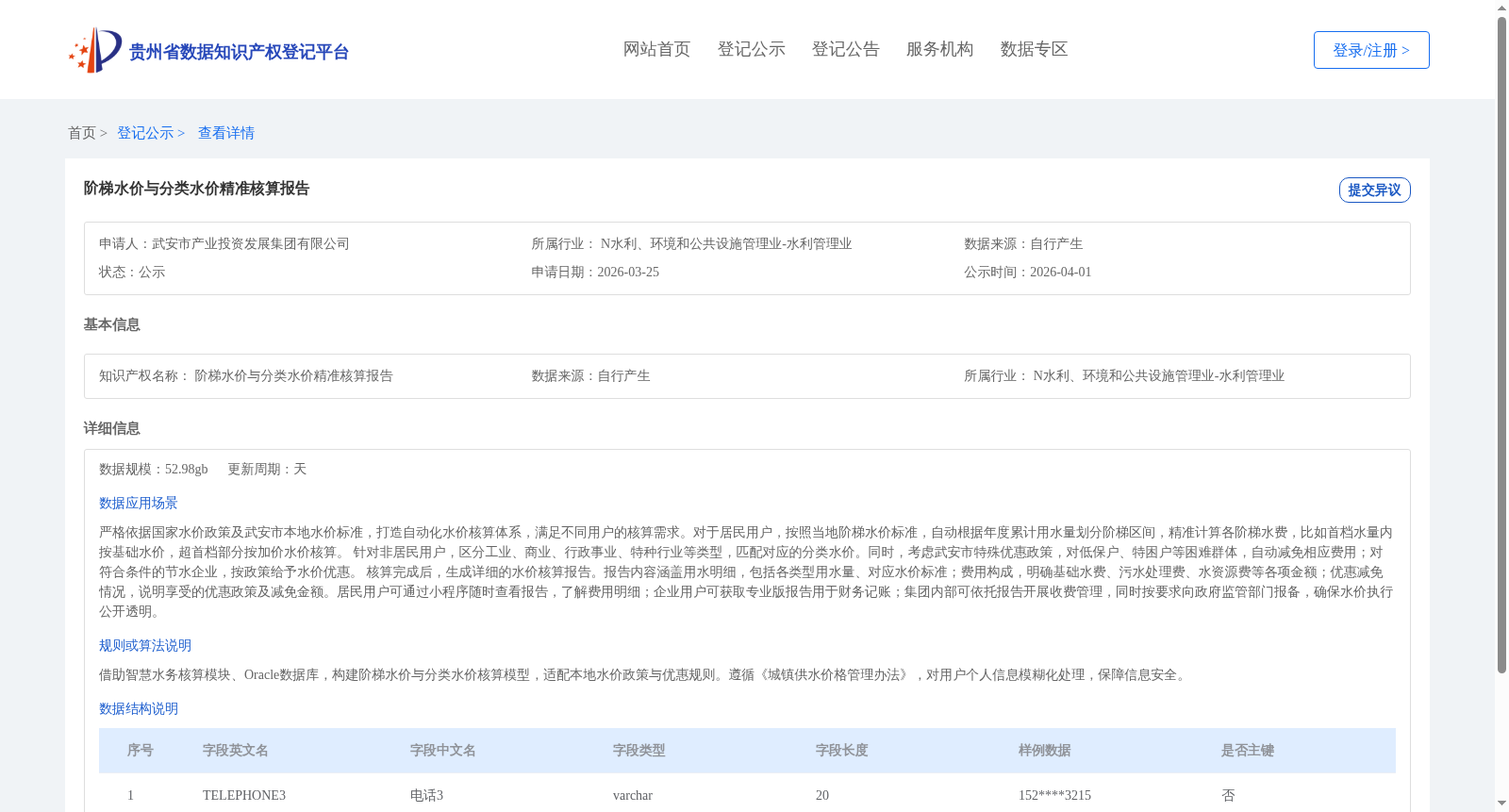Click the 申请日期：2026-03-25 text
This screenshot has height=812, width=1509.
coord(595,272)
